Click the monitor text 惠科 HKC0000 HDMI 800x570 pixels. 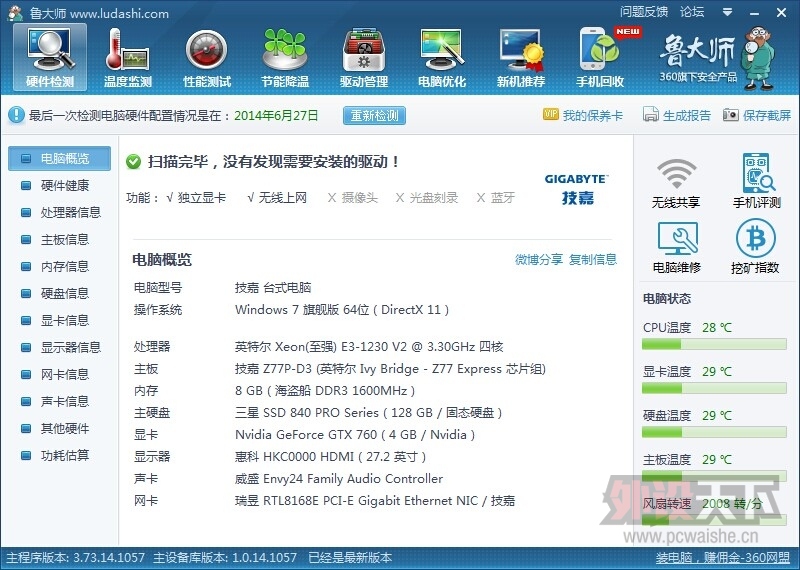click(x=330, y=457)
